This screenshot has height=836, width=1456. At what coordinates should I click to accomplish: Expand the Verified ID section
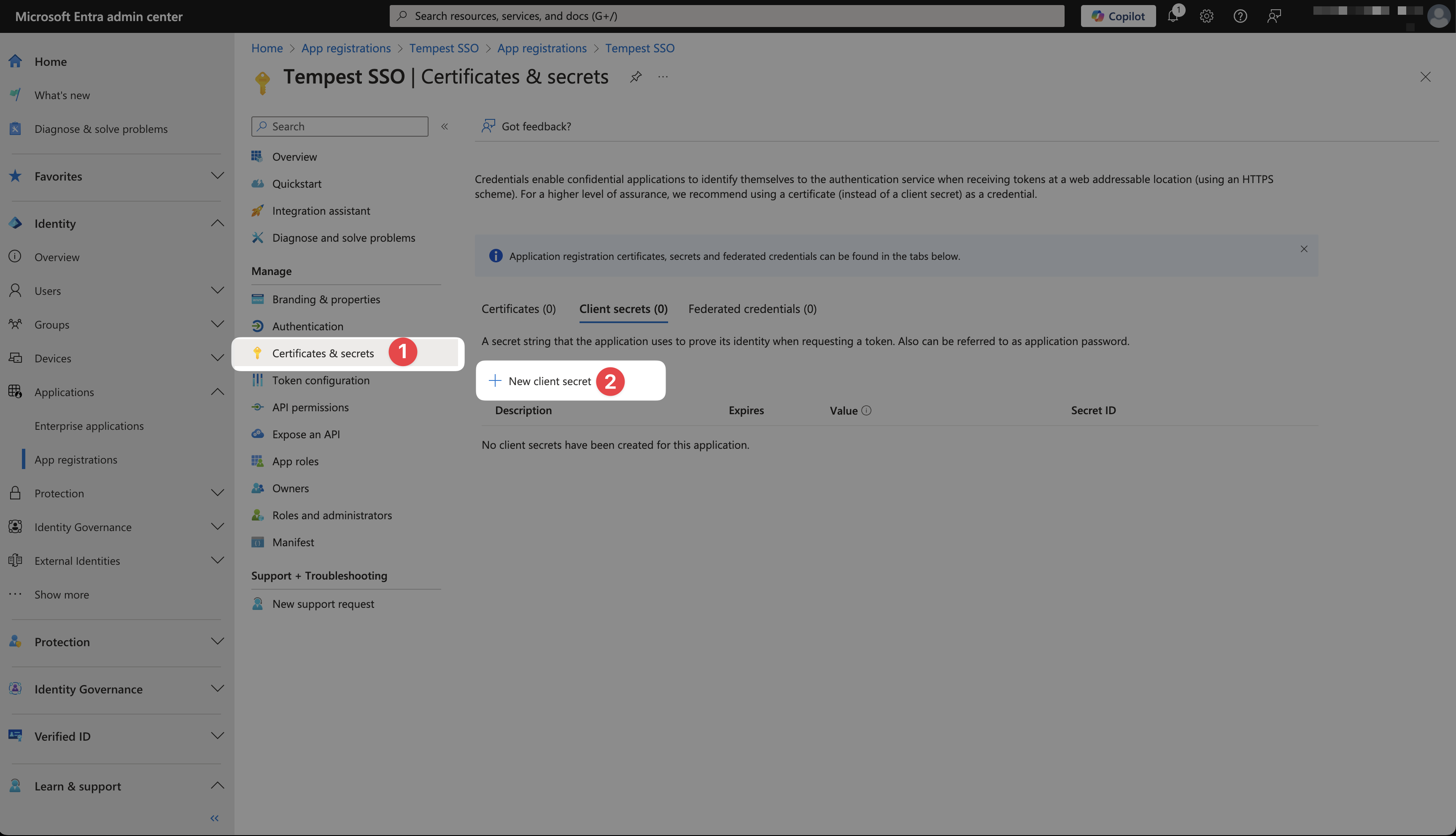pyautogui.click(x=217, y=736)
